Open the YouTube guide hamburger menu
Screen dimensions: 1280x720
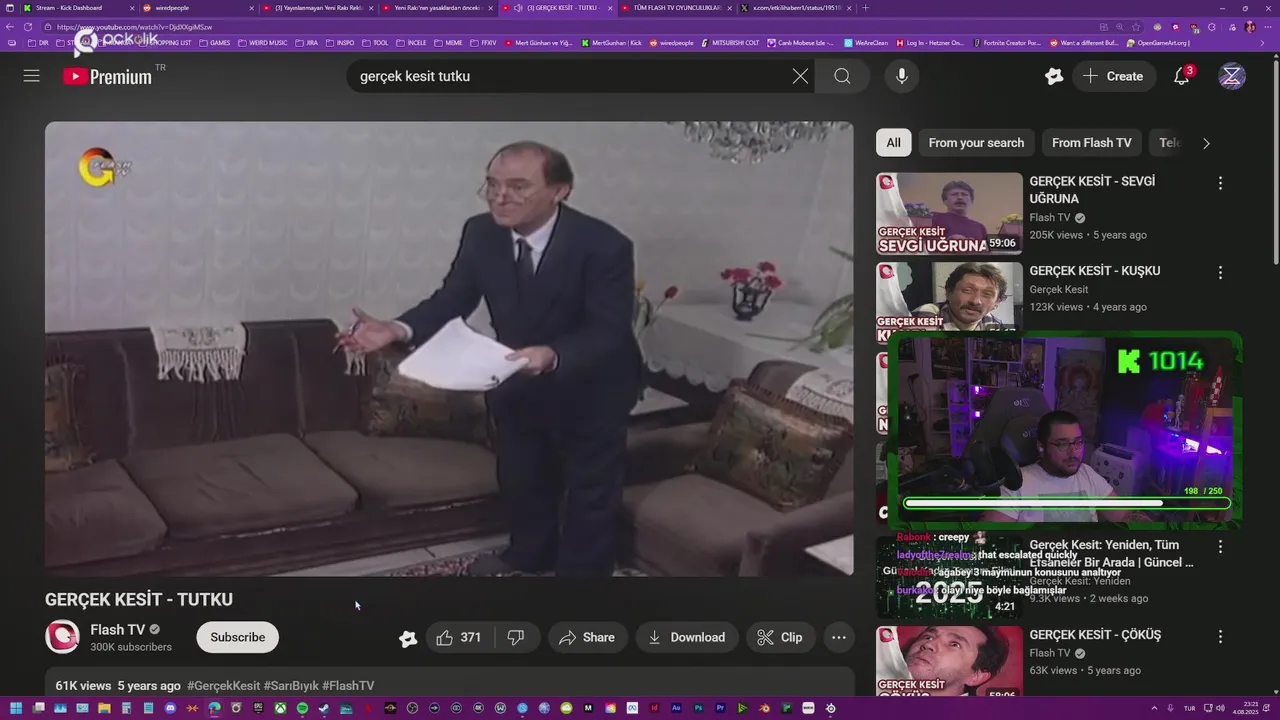[32, 76]
